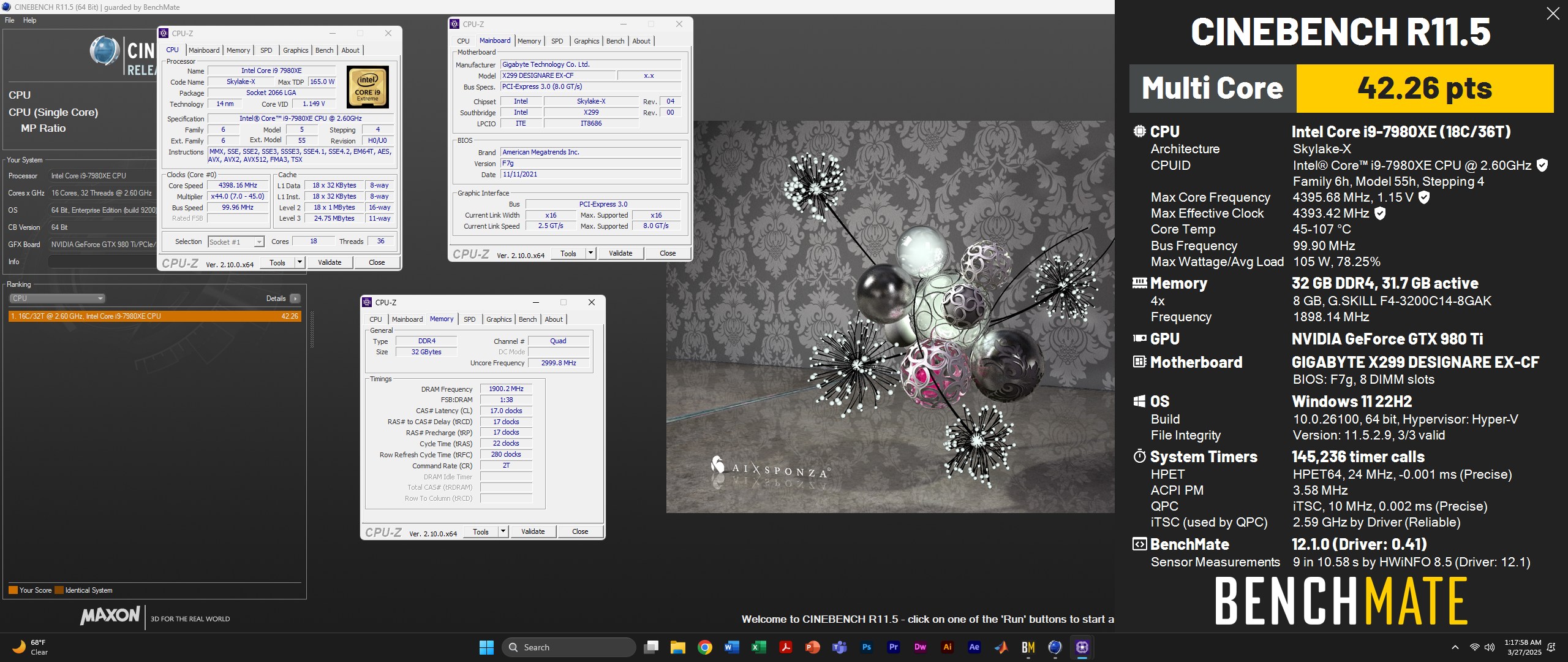The image size is (1568, 662).
Task: Open notification center bell icon
Action: pyautogui.click(x=1551, y=647)
